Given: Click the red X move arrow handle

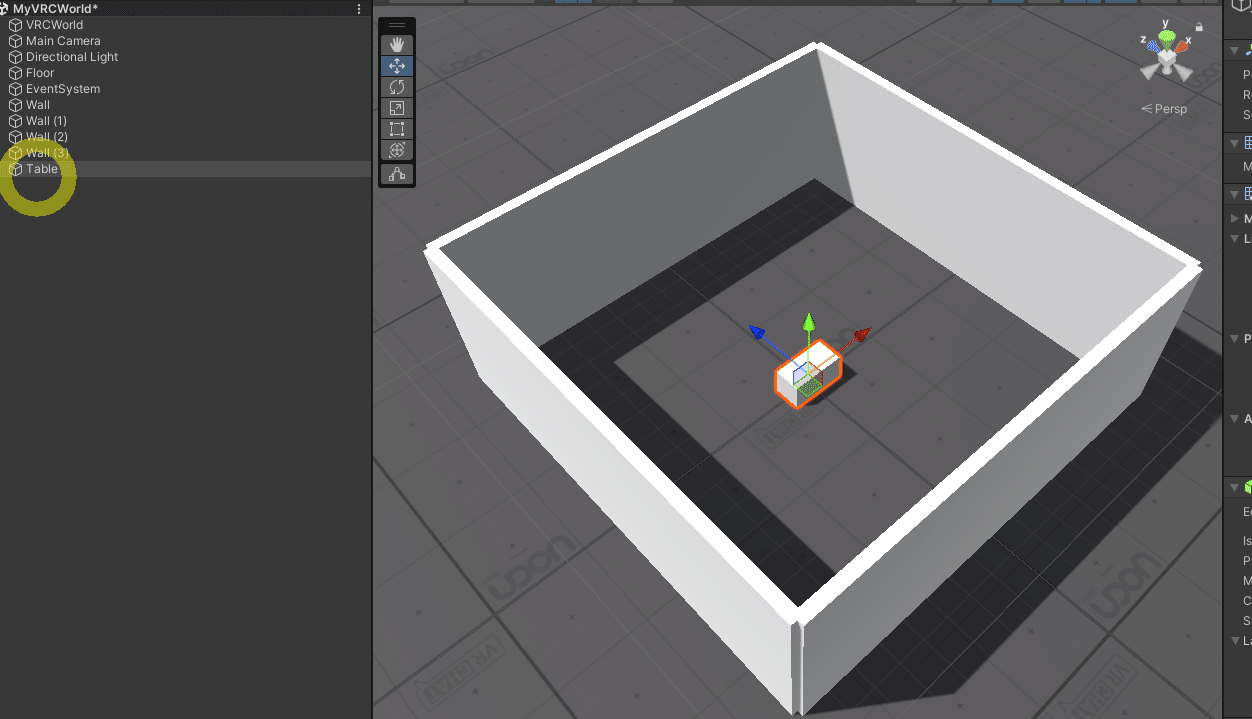Looking at the screenshot, I should [863, 334].
